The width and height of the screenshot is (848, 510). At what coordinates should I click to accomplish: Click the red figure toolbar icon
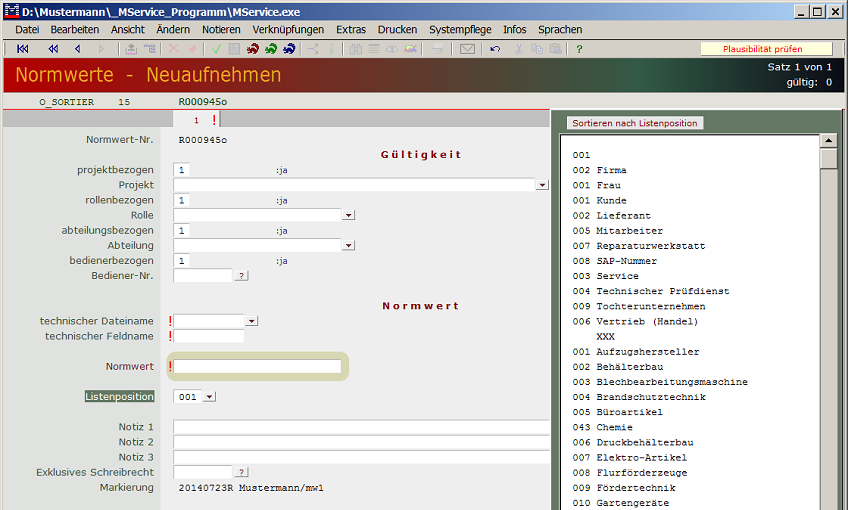point(253,48)
